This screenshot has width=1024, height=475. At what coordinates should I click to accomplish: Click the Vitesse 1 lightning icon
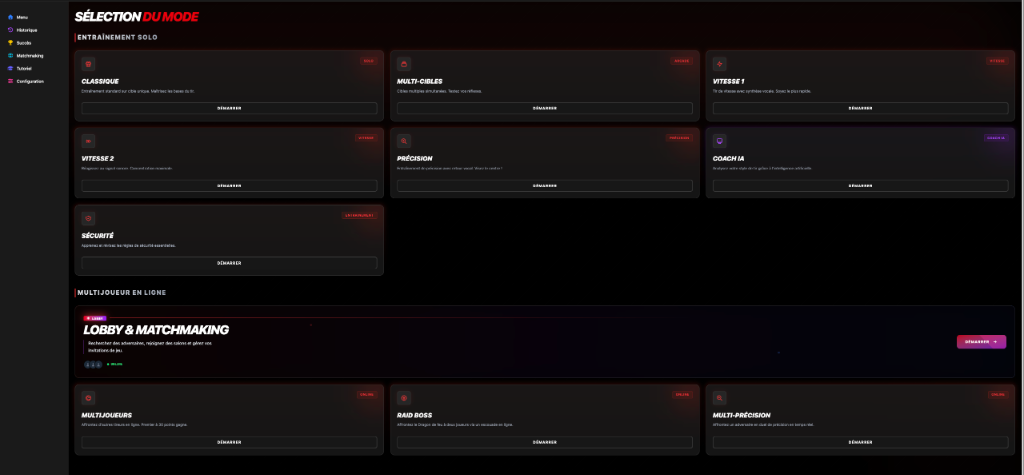[x=720, y=64]
